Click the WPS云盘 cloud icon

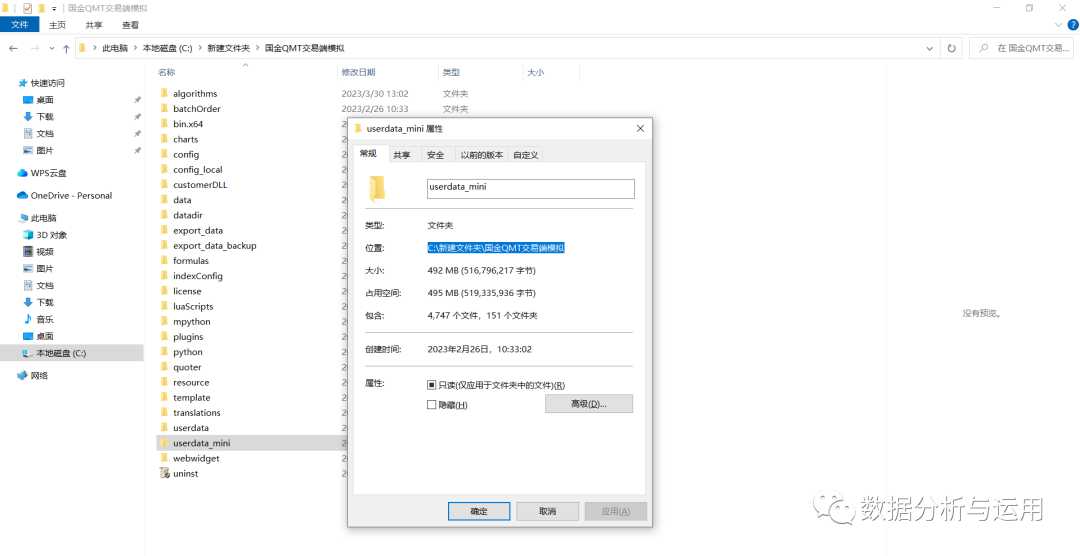[x=22, y=173]
